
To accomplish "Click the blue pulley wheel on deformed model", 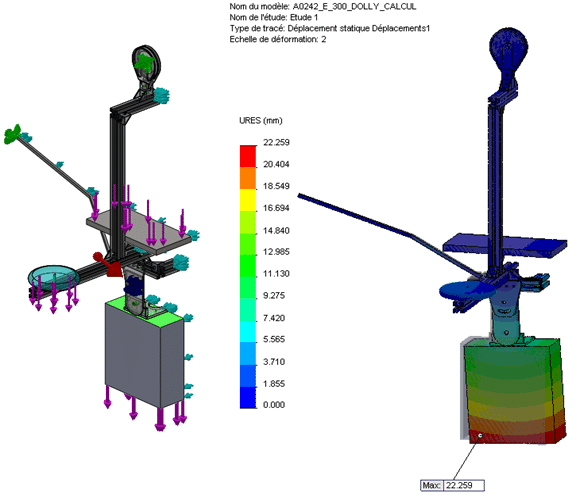I will click(508, 47).
